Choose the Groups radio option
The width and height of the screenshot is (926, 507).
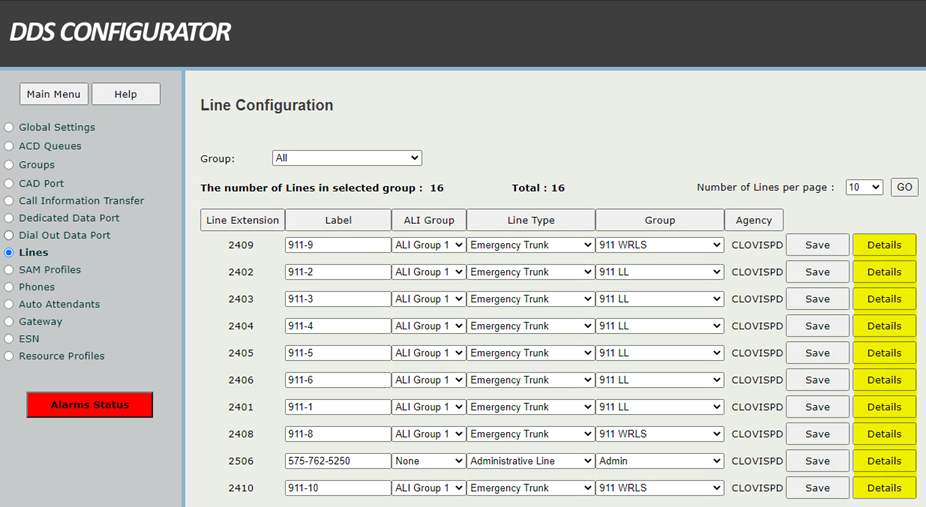click(9, 165)
